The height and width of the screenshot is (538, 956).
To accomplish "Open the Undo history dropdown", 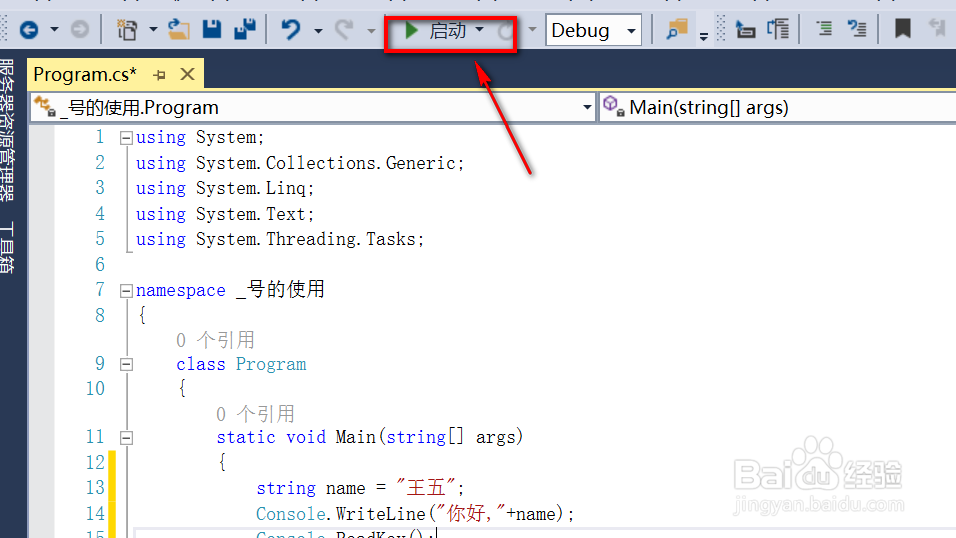I will pyautogui.click(x=318, y=30).
